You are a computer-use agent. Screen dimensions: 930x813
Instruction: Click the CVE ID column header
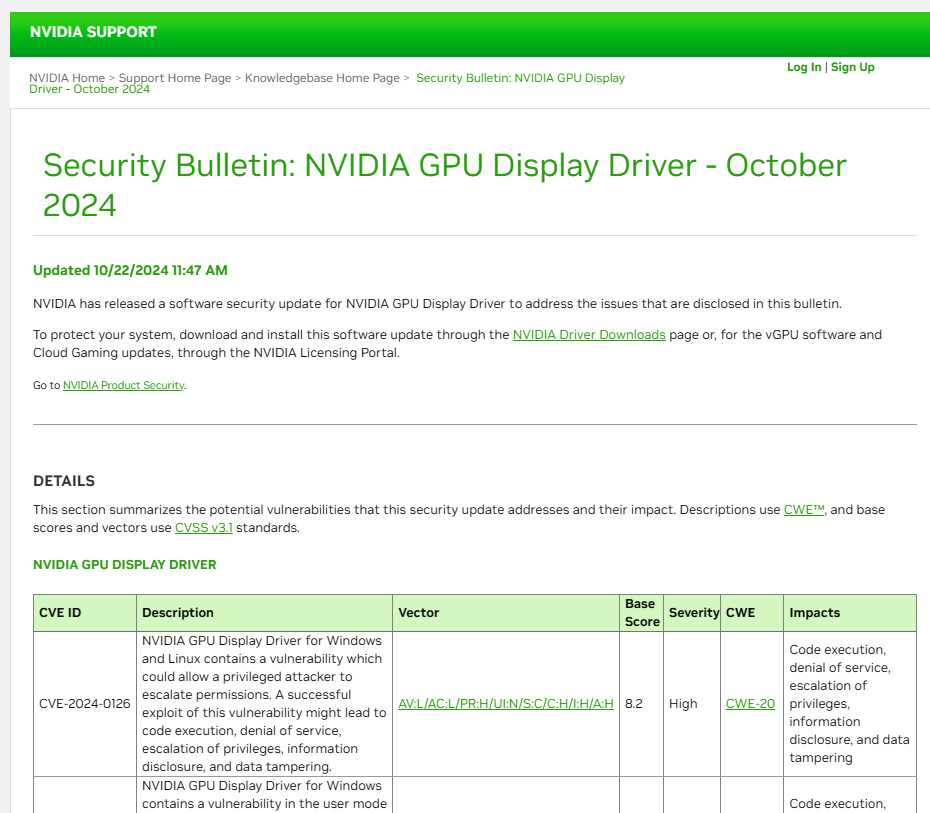coord(85,613)
